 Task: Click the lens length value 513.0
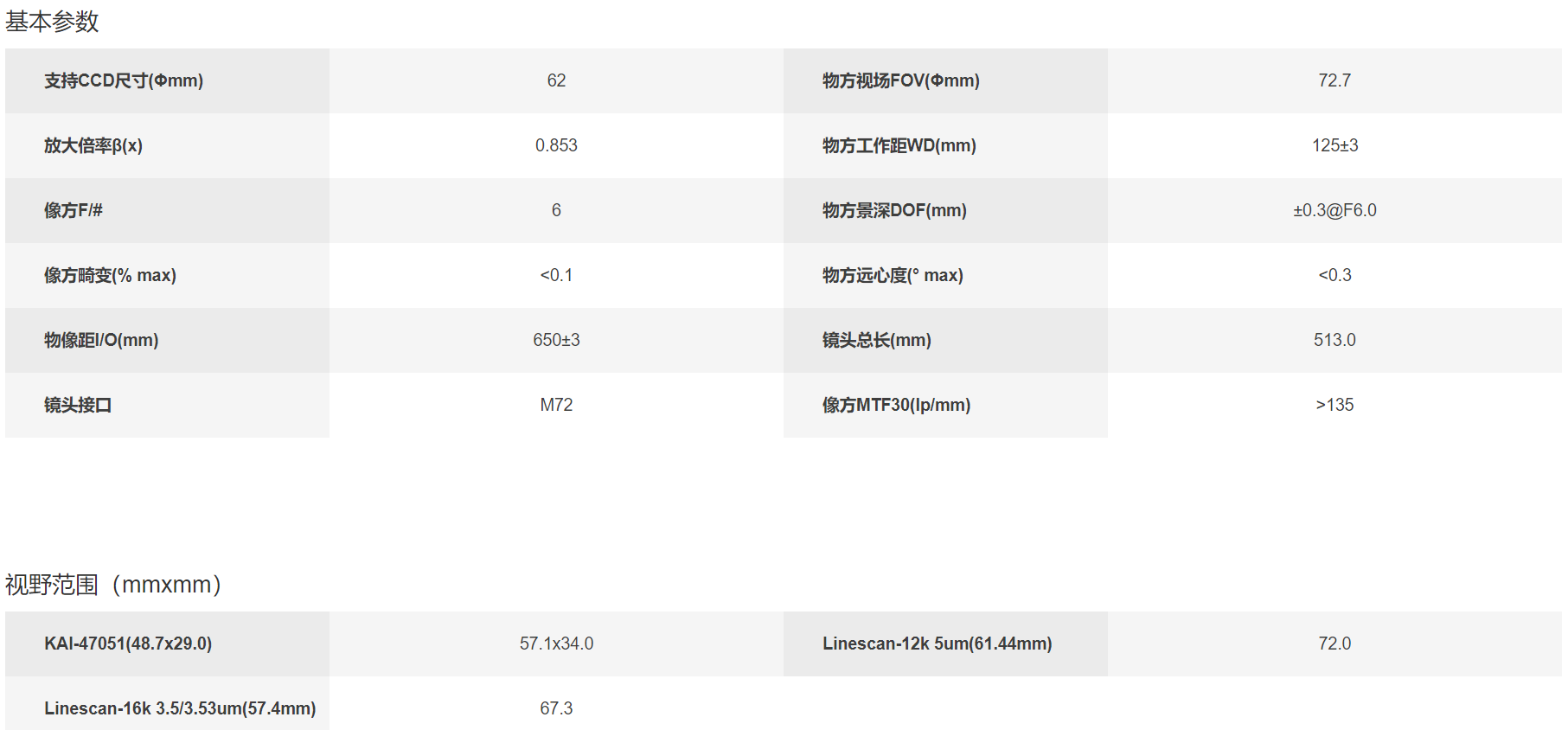[x=1334, y=340]
